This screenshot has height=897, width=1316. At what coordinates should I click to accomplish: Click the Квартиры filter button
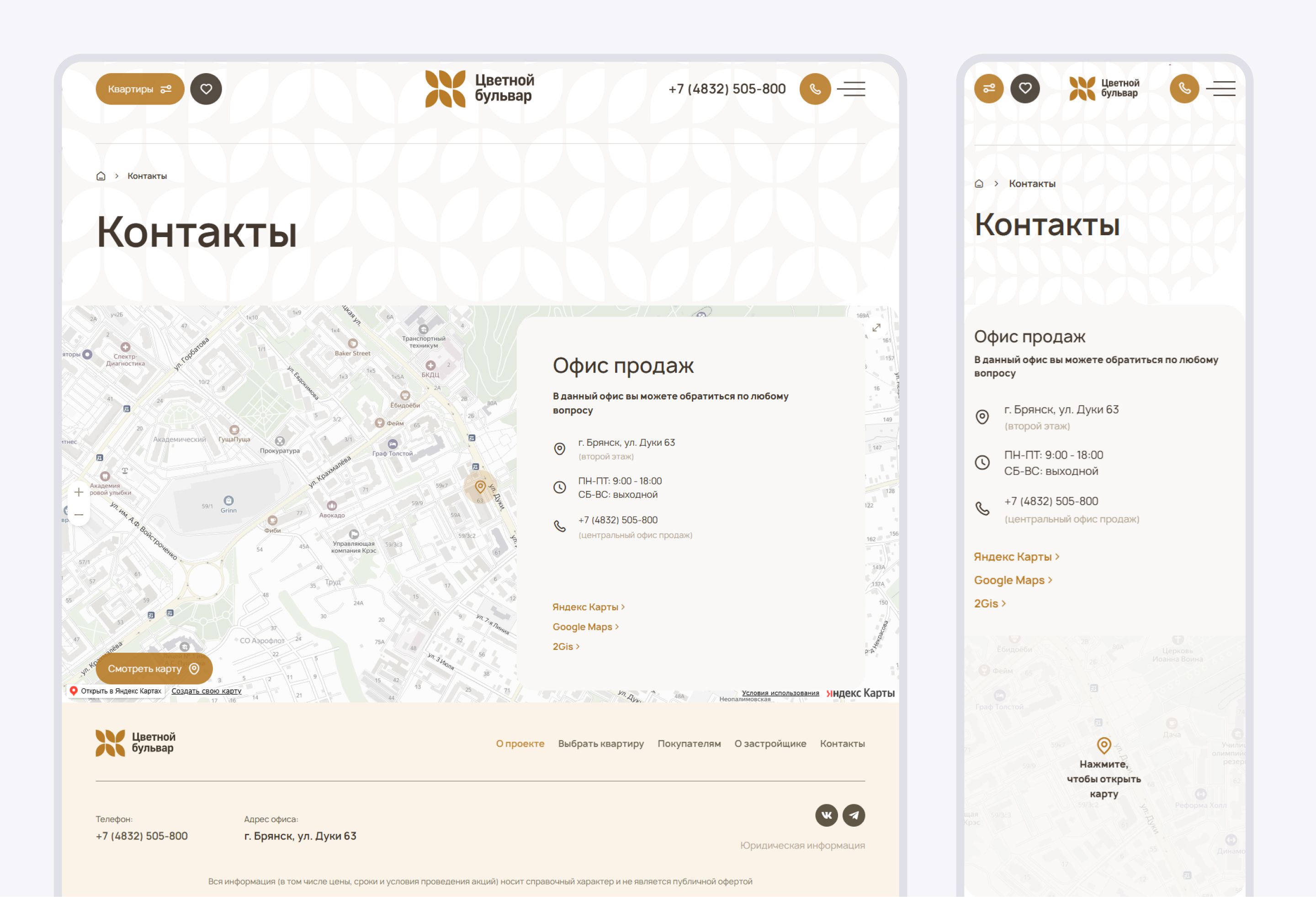tap(140, 89)
